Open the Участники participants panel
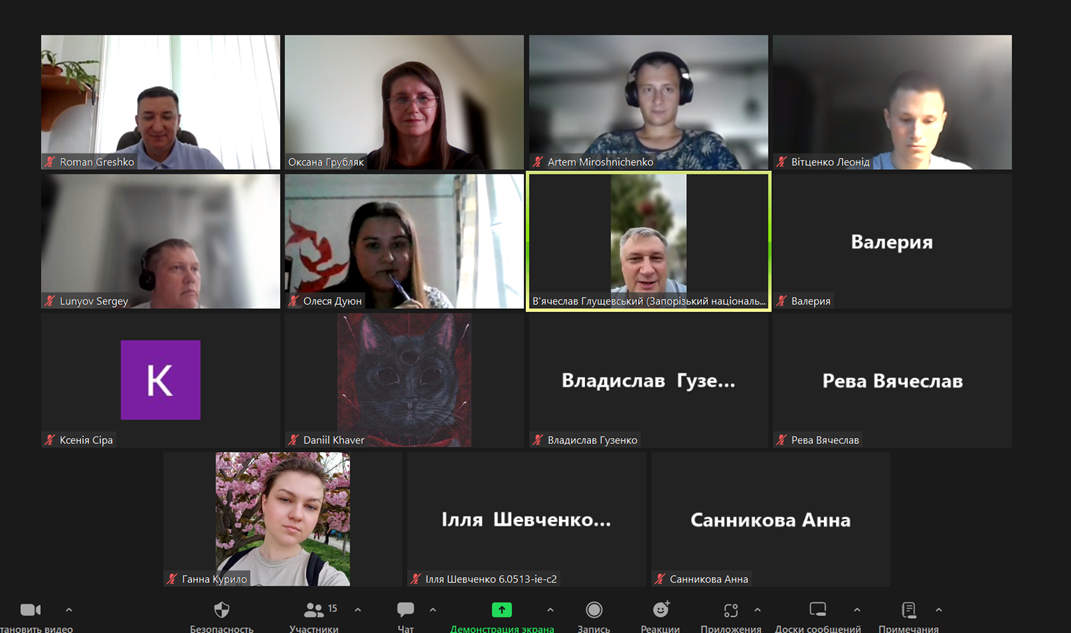Screen dimensions: 1071x633 (314, 610)
